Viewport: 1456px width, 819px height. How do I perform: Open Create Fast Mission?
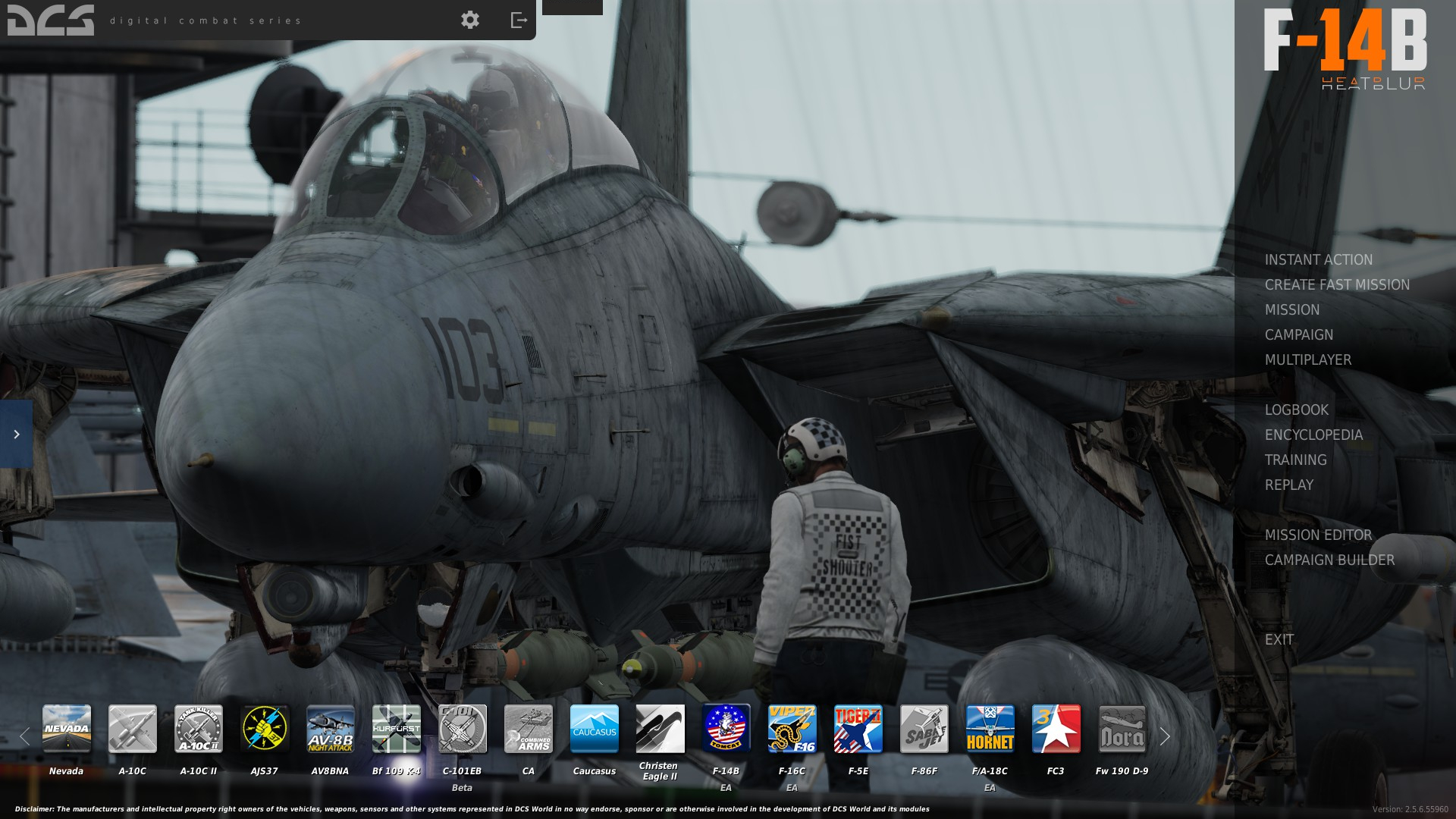click(1337, 285)
